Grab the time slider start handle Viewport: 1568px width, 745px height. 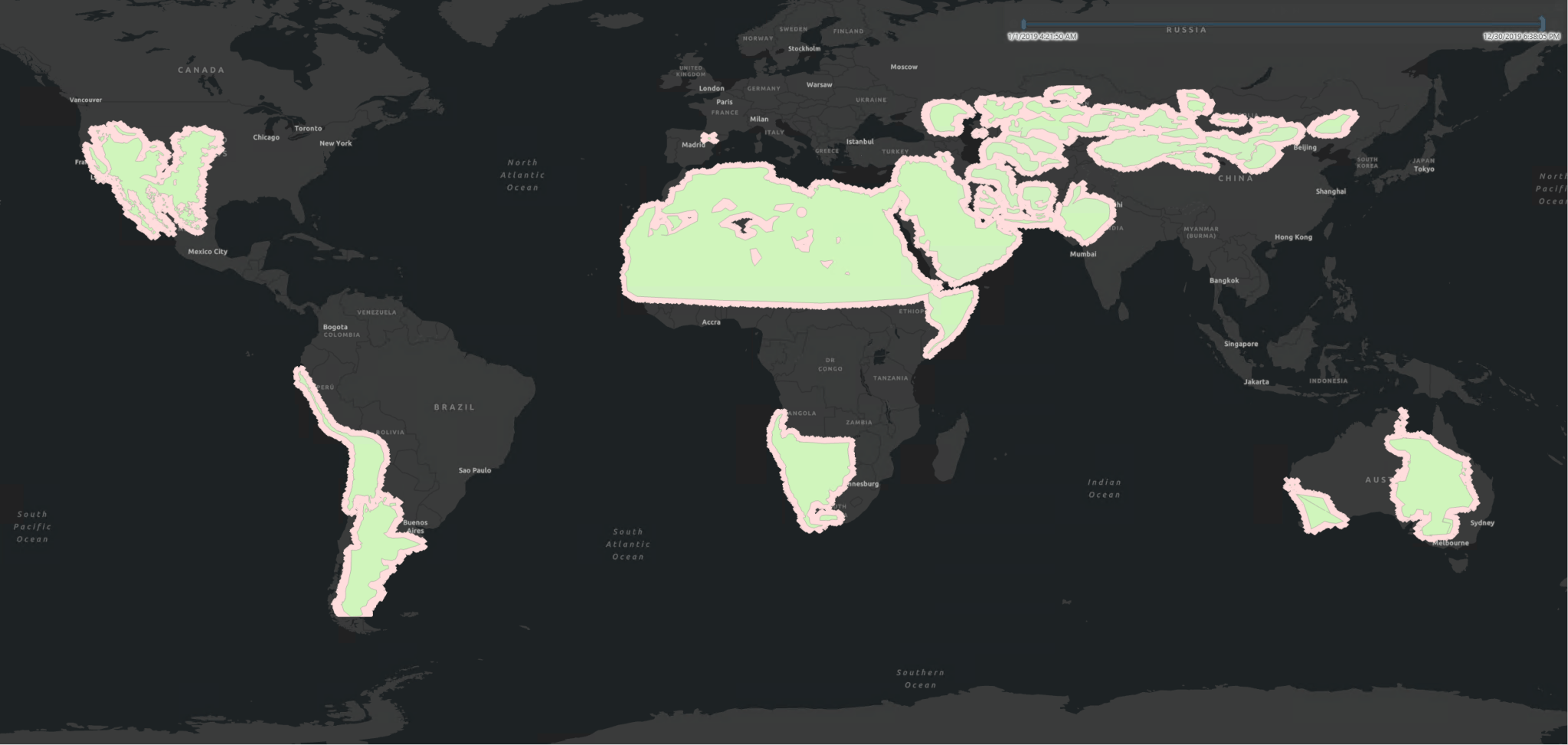point(1023,25)
